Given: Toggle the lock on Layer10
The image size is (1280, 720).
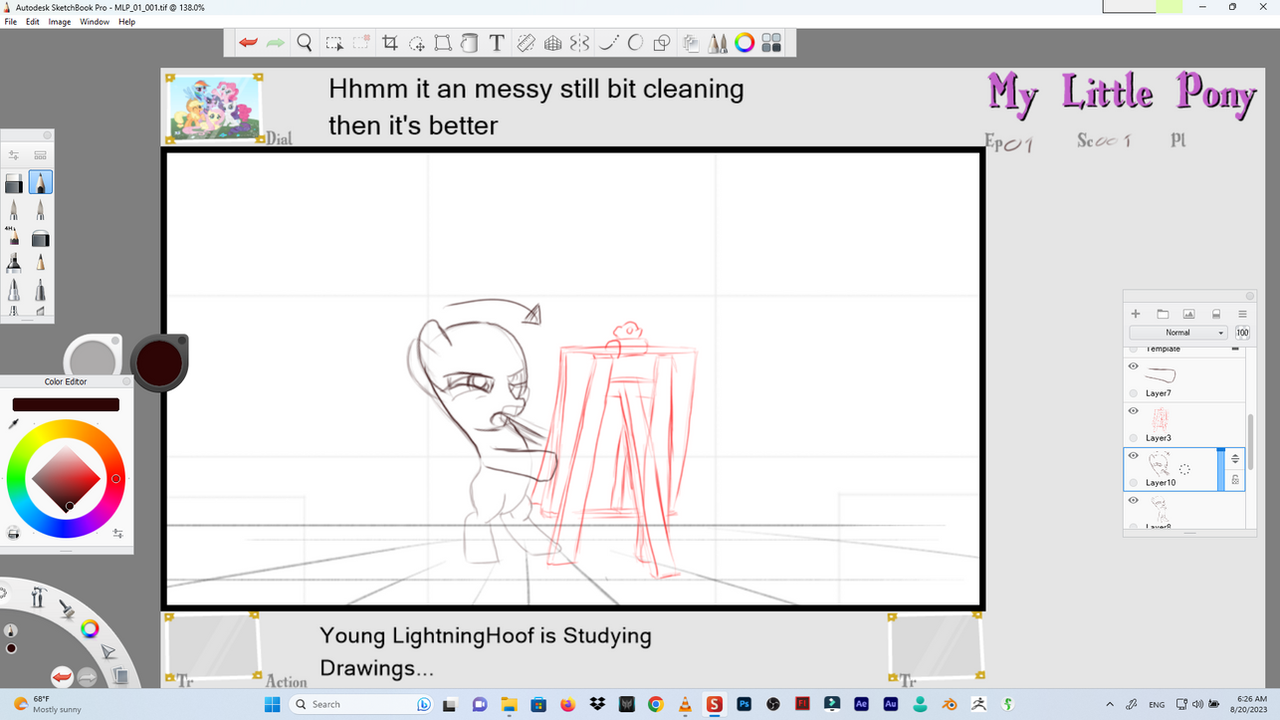Looking at the screenshot, I should pyautogui.click(x=1235, y=480).
